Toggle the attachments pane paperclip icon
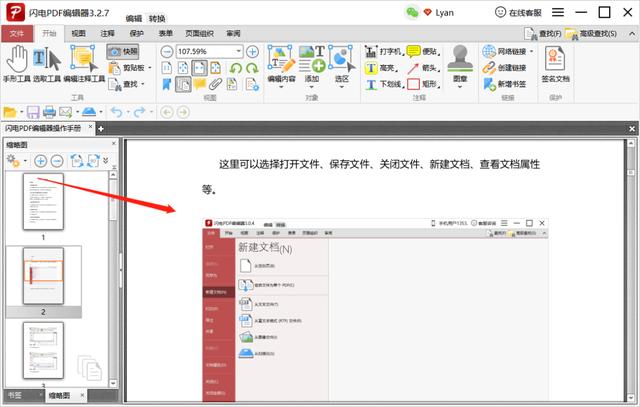Screen dimensions: 640x407 click(216, 85)
